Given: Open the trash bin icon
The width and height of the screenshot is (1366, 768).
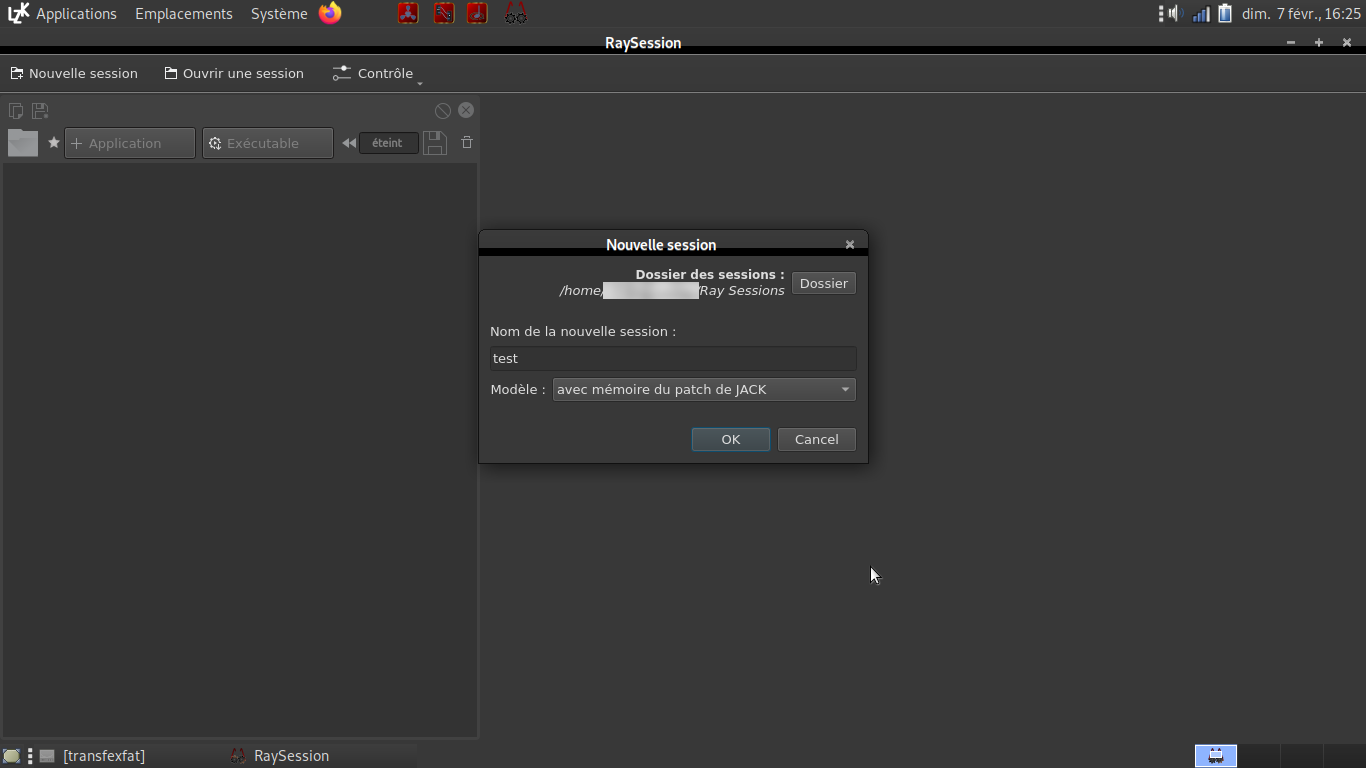Looking at the screenshot, I should point(467,143).
